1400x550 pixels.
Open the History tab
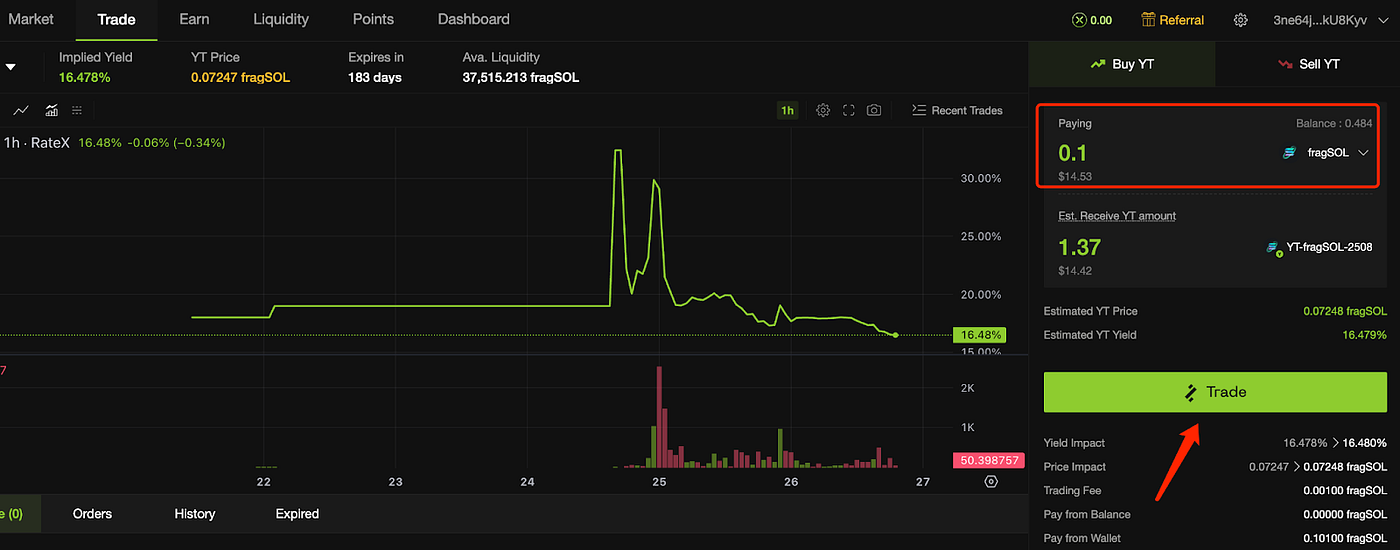point(195,513)
